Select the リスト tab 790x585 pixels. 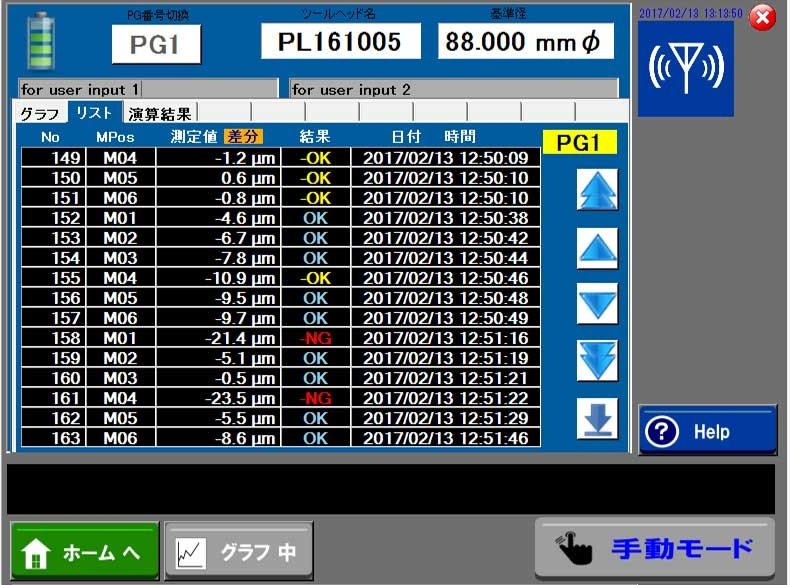94,113
